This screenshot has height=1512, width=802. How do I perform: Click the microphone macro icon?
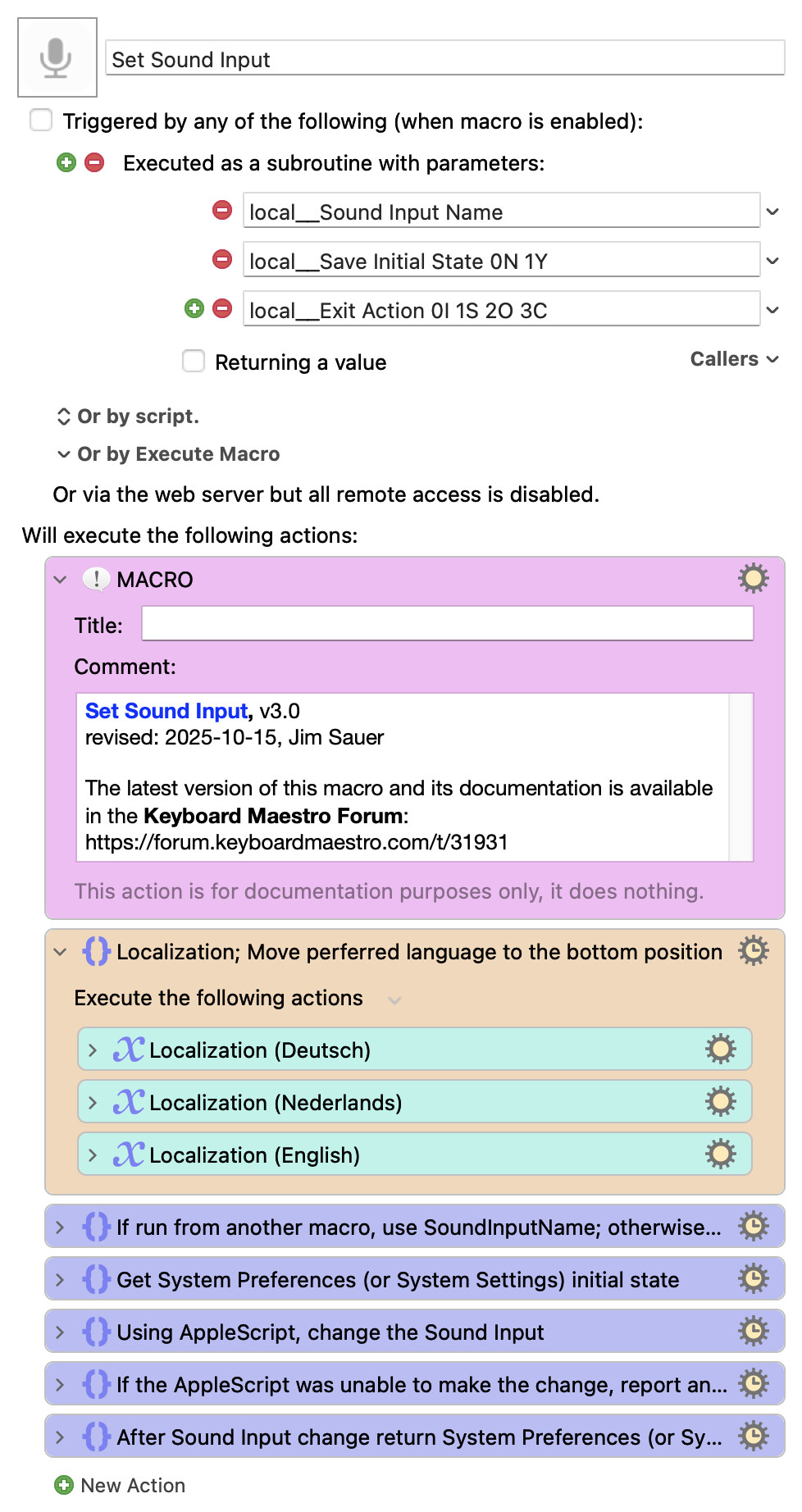[x=57, y=57]
